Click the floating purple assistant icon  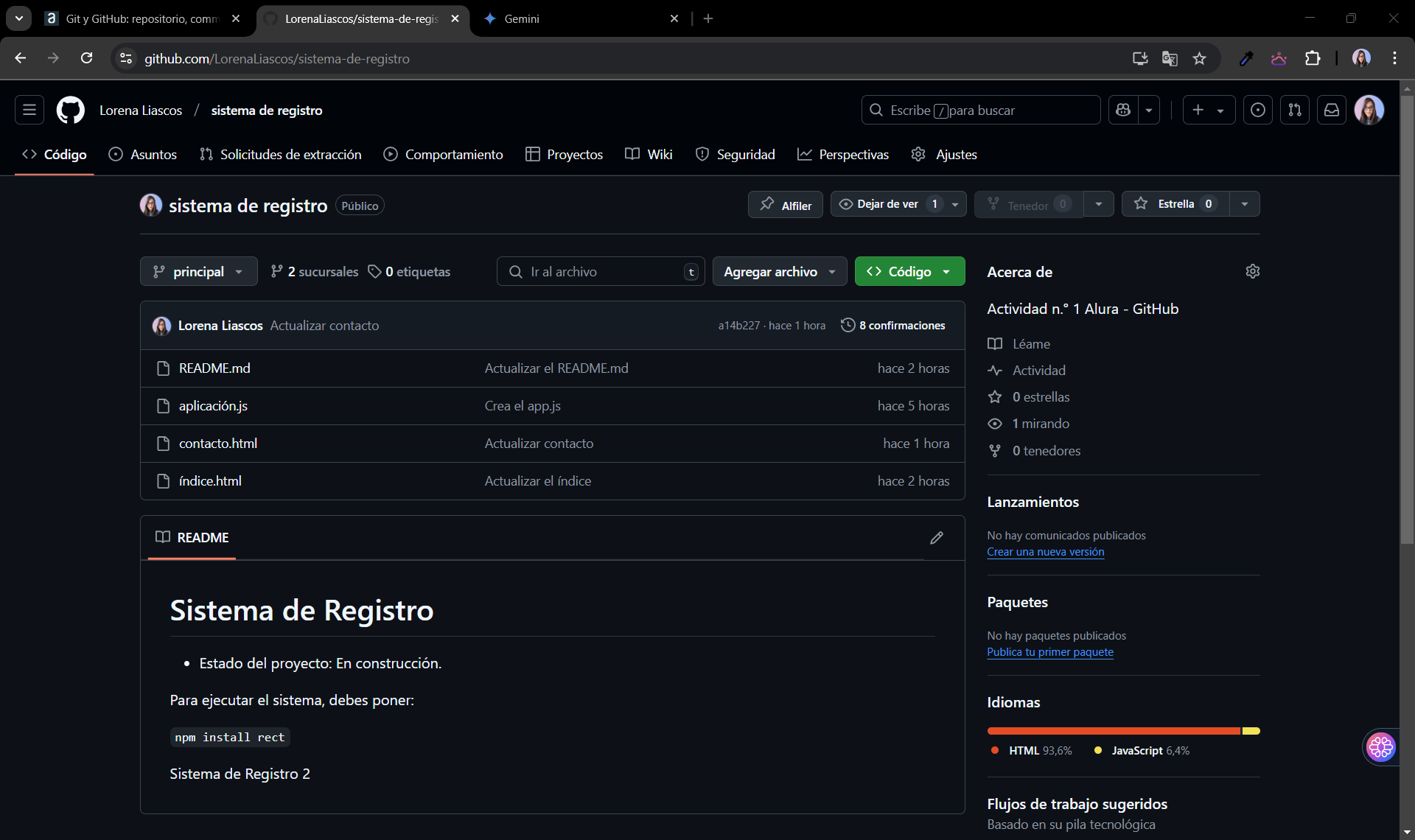(x=1380, y=747)
